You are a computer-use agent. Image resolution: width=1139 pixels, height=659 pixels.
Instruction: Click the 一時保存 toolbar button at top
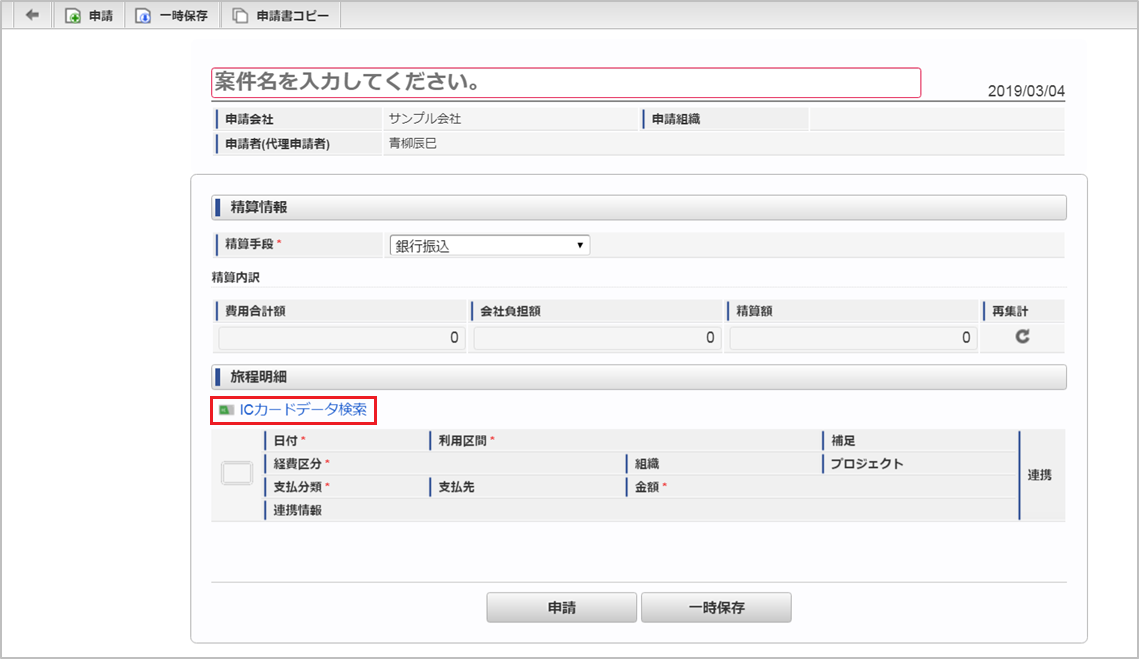[x=172, y=15]
